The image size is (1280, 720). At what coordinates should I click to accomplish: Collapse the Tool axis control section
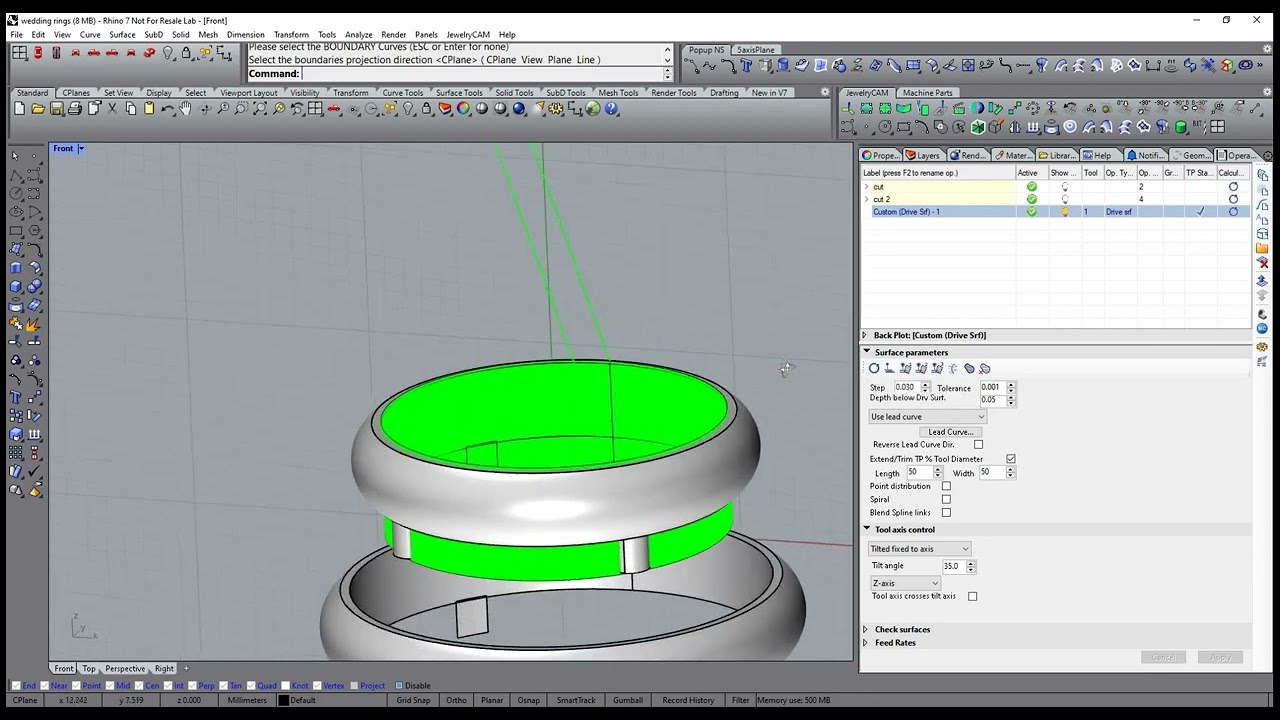(x=866, y=529)
